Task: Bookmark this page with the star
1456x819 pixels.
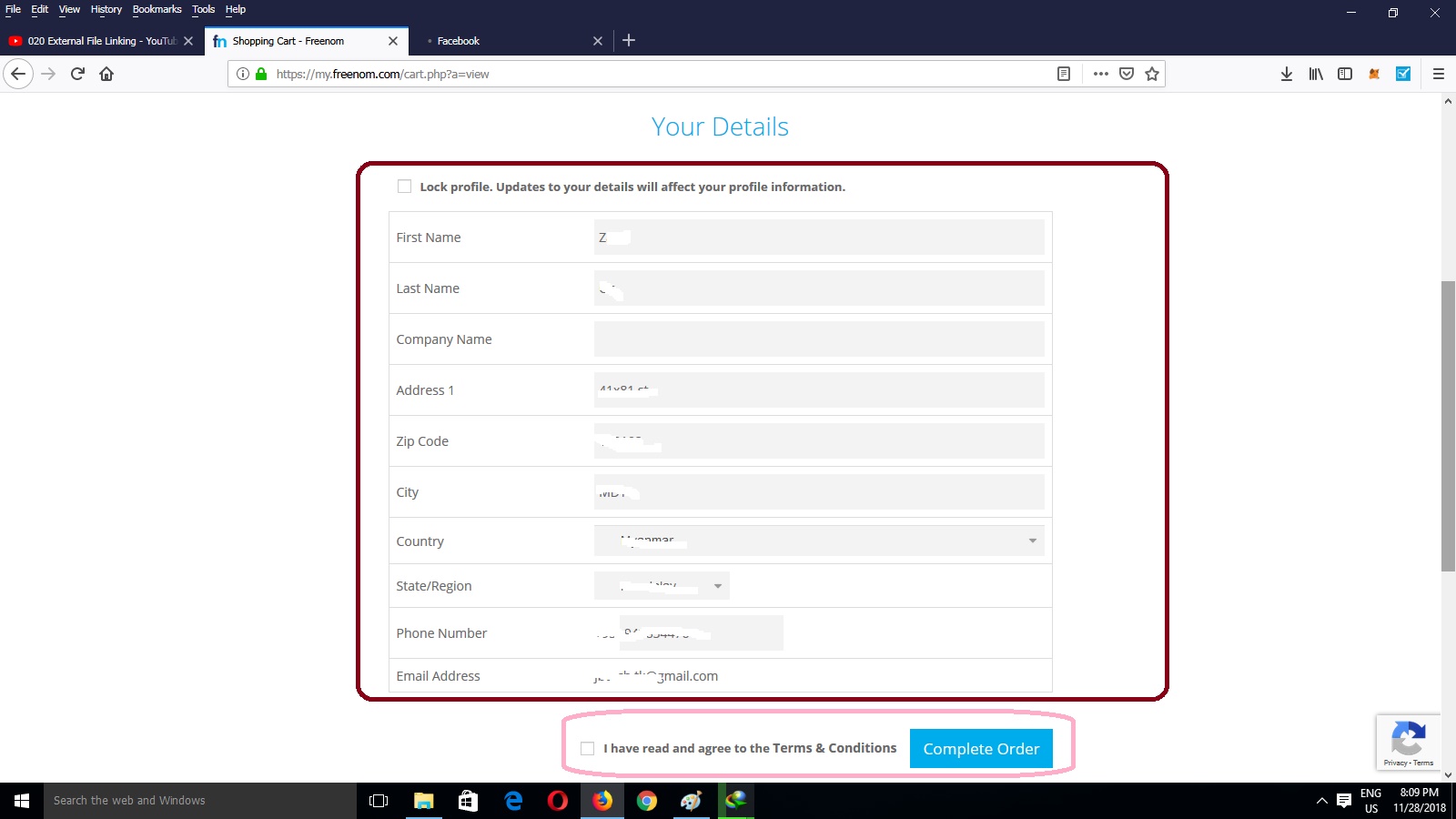Action: coord(1152,74)
